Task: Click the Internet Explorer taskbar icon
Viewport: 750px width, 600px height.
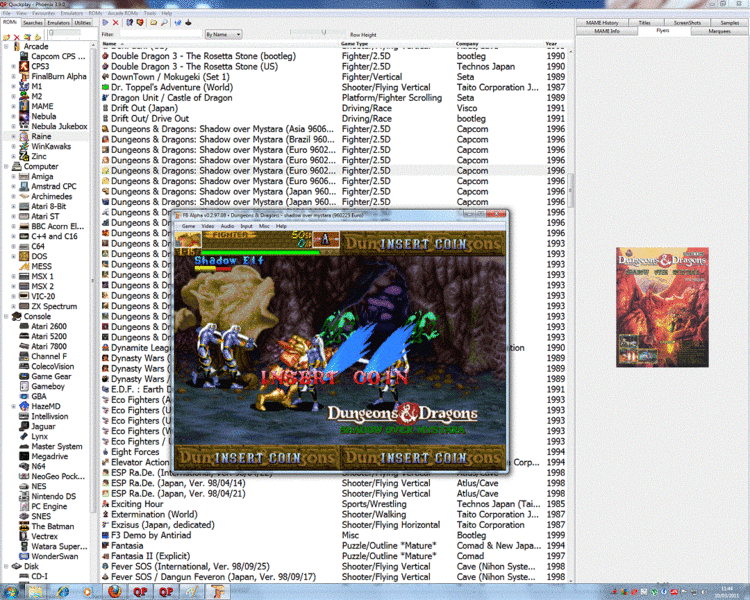Action: tap(63, 592)
